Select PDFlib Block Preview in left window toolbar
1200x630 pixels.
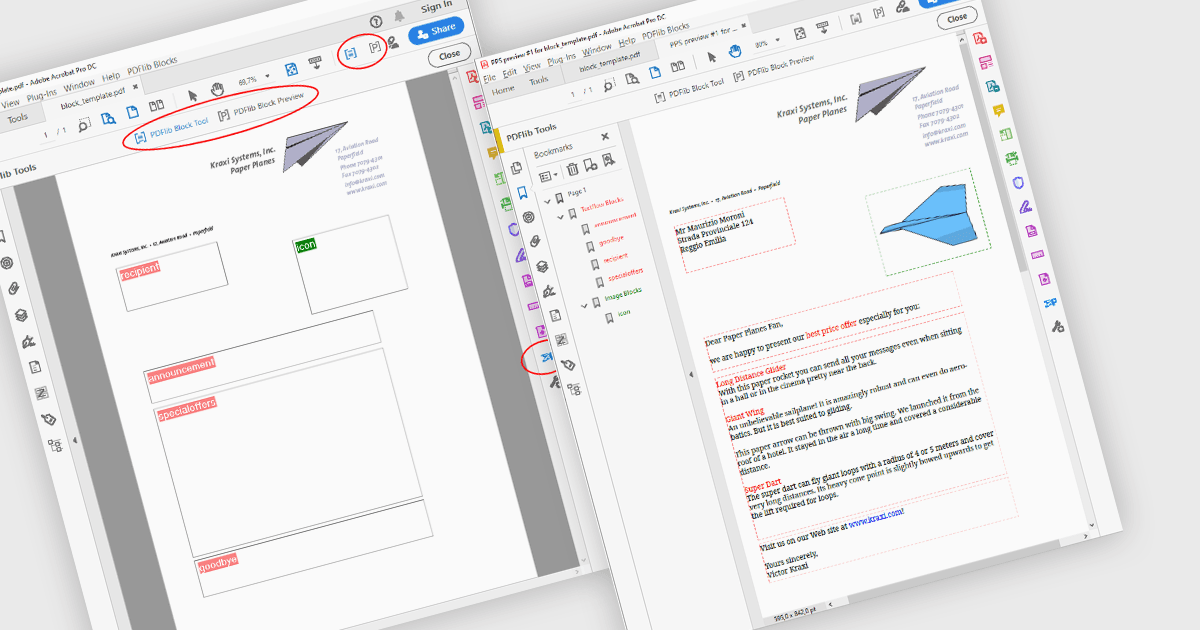(x=260, y=106)
